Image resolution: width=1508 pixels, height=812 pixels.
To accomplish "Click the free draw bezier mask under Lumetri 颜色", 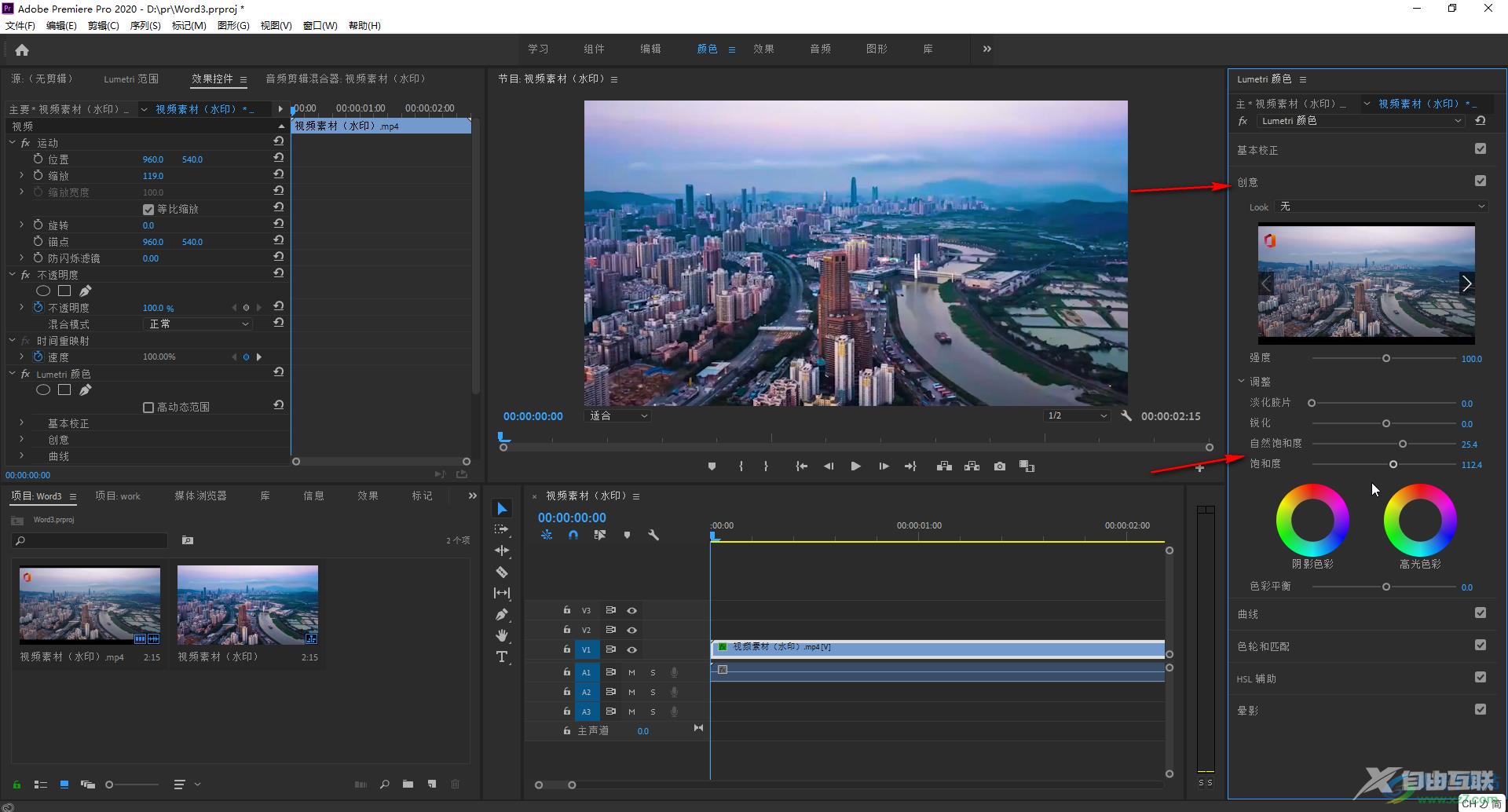I will click(85, 390).
